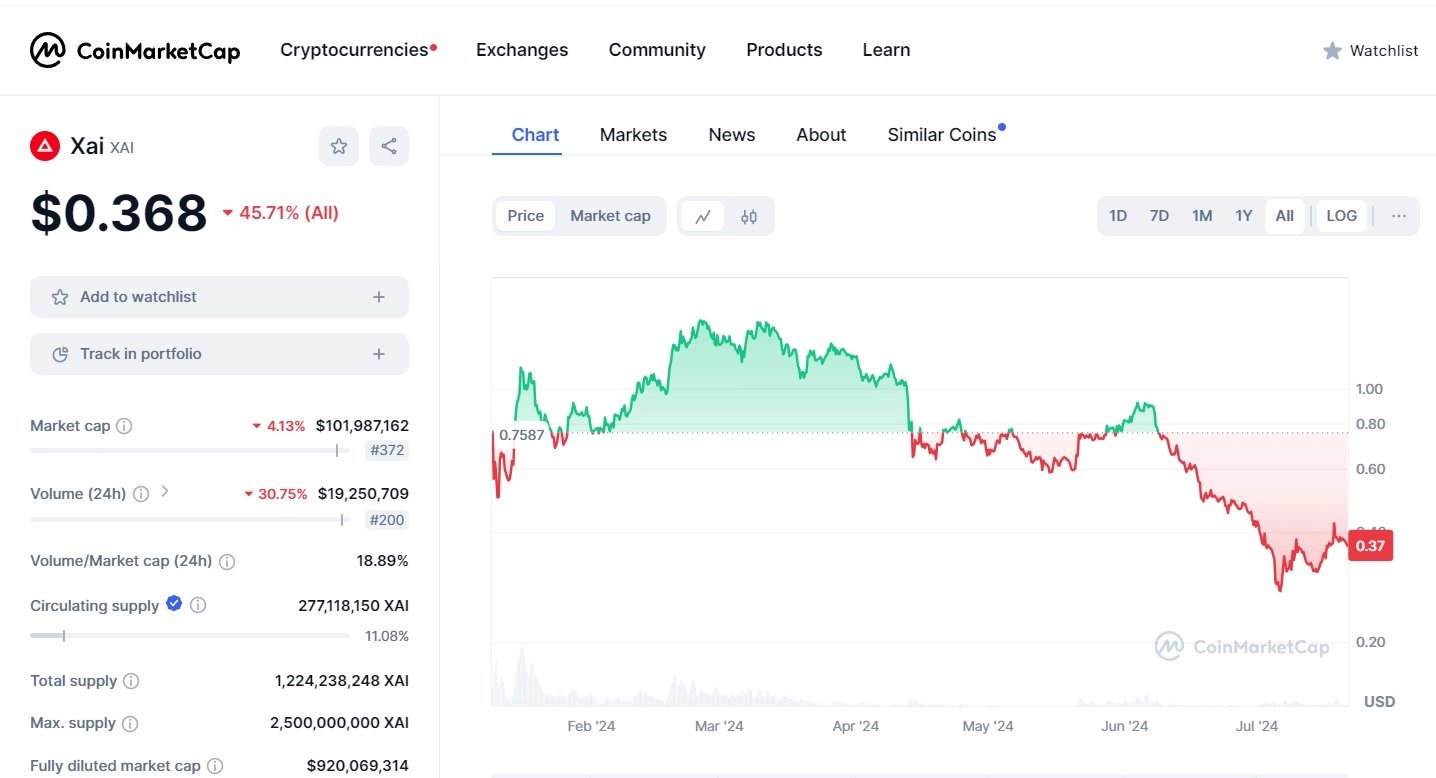Click Add to watchlist button
The image size is (1436, 778).
219,297
